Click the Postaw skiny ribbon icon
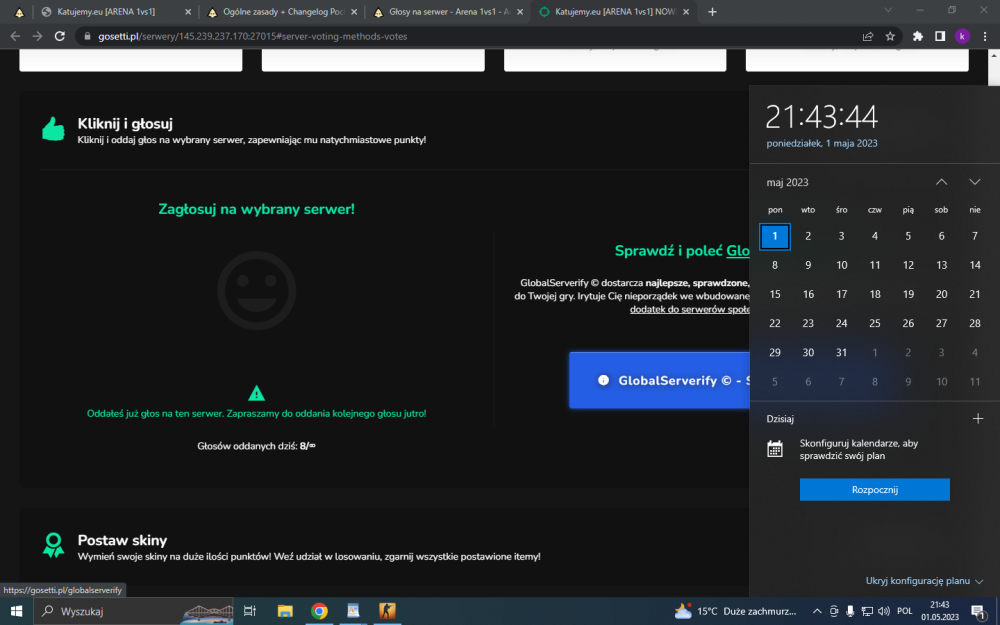 [54, 545]
